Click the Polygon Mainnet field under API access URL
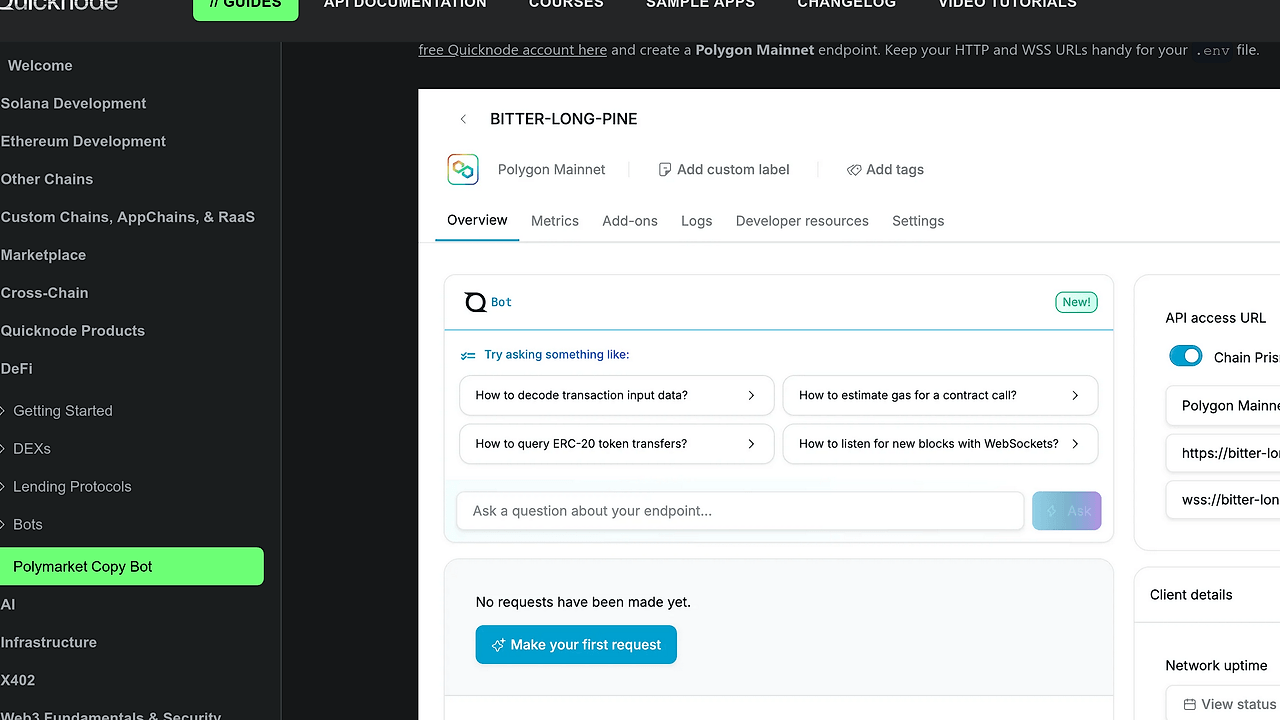The image size is (1280, 720). pos(1223,406)
